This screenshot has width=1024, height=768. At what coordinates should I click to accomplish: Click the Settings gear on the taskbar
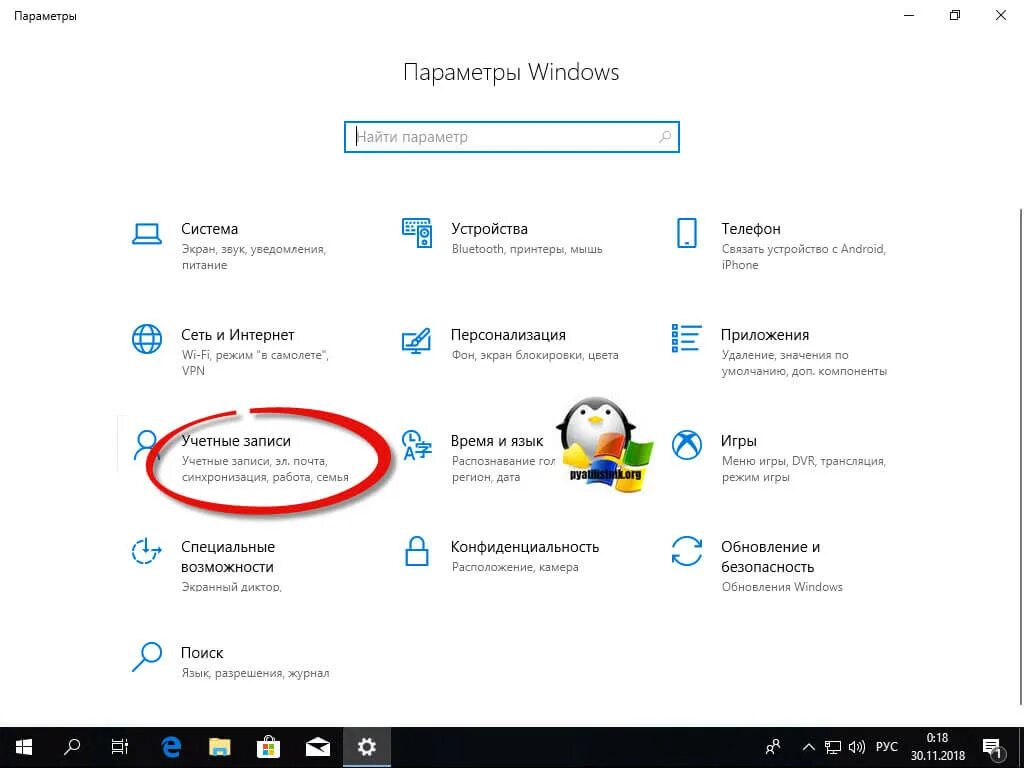point(366,747)
